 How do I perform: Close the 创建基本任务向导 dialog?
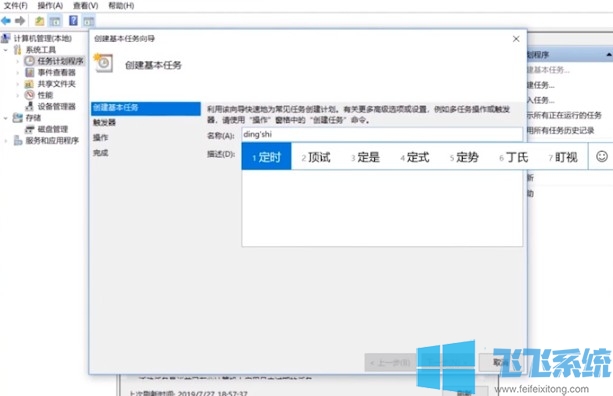click(516, 39)
